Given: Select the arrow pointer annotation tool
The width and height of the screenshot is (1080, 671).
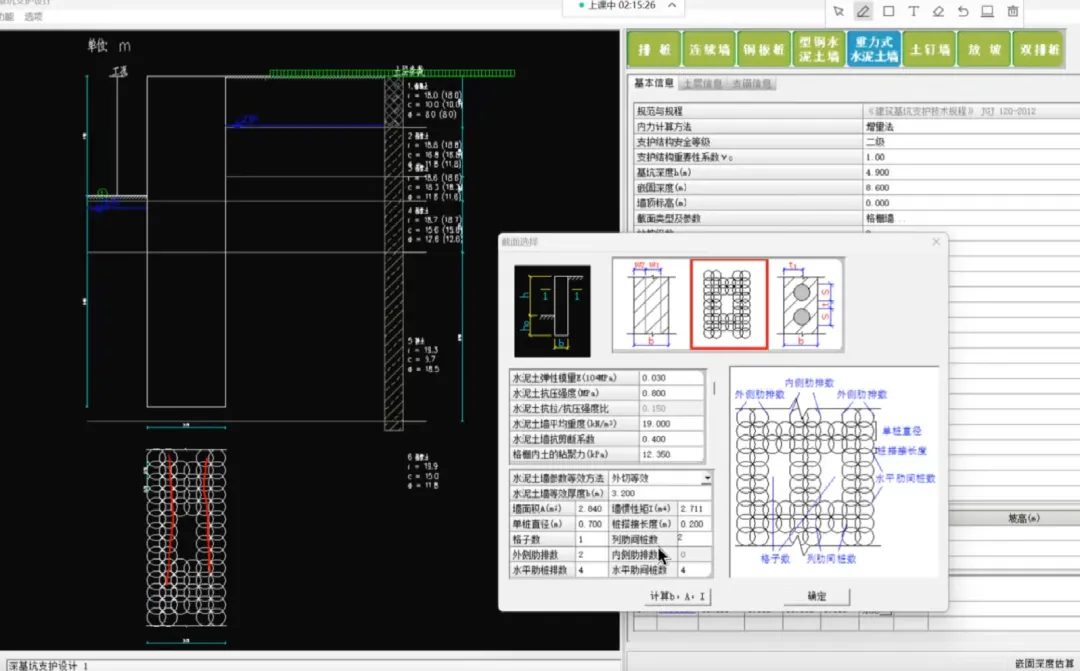Looking at the screenshot, I should [838, 11].
